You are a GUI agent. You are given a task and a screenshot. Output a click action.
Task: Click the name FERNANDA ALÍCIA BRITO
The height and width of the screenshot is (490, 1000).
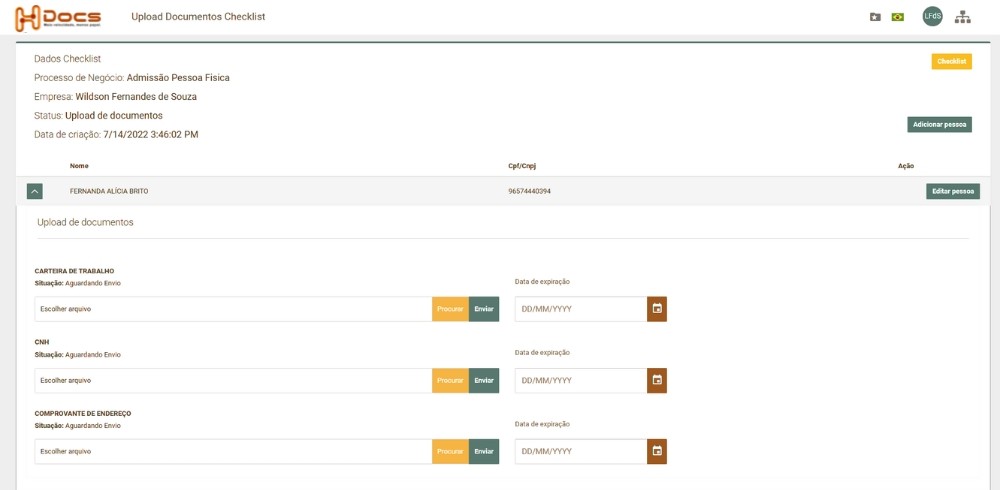pyautogui.click(x=109, y=191)
